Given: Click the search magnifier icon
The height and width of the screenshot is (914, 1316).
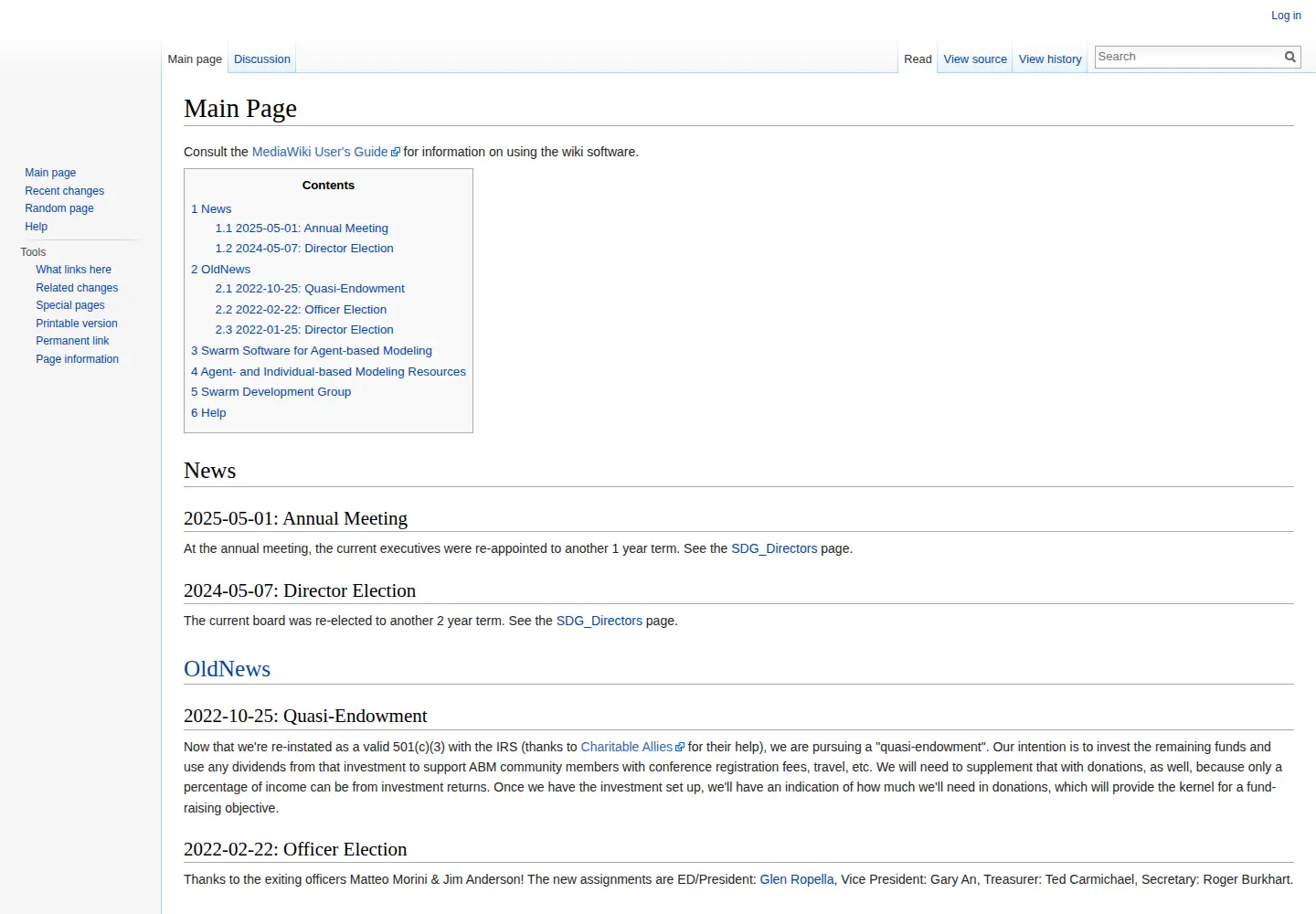Looking at the screenshot, I should [1289, 57].
